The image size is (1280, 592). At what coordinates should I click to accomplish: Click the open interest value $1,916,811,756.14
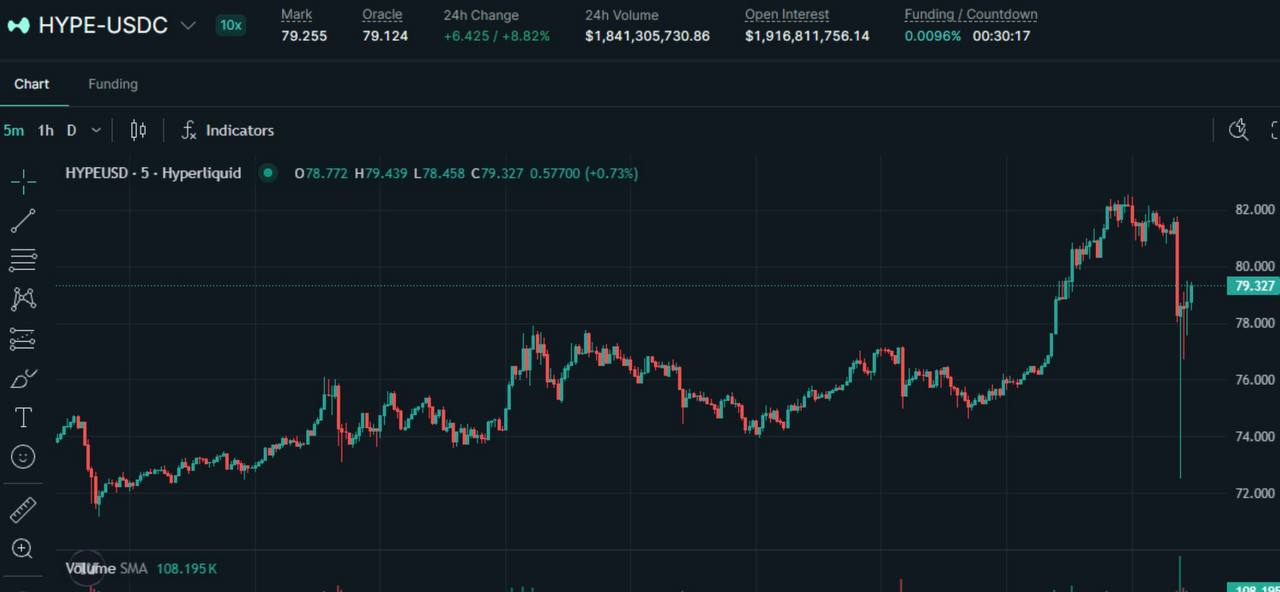(x=807, y=36)
